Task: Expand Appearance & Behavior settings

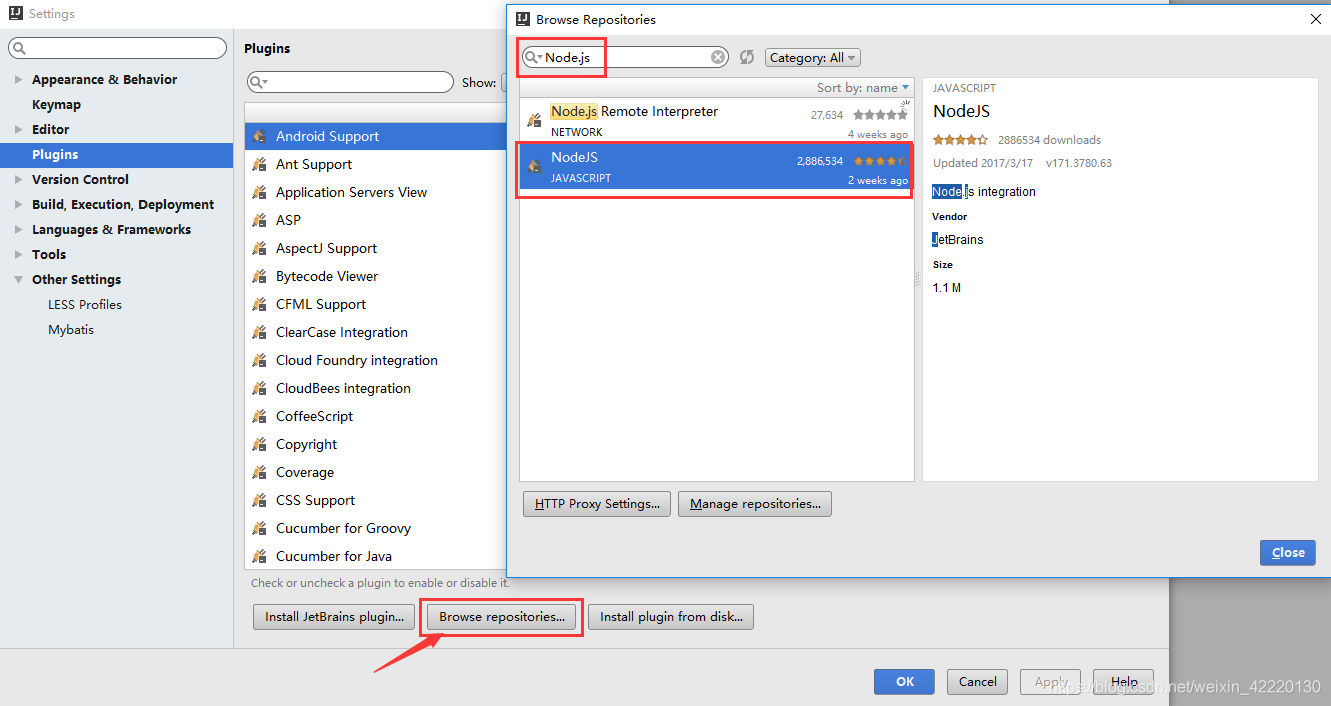Action: coord(19,79)
